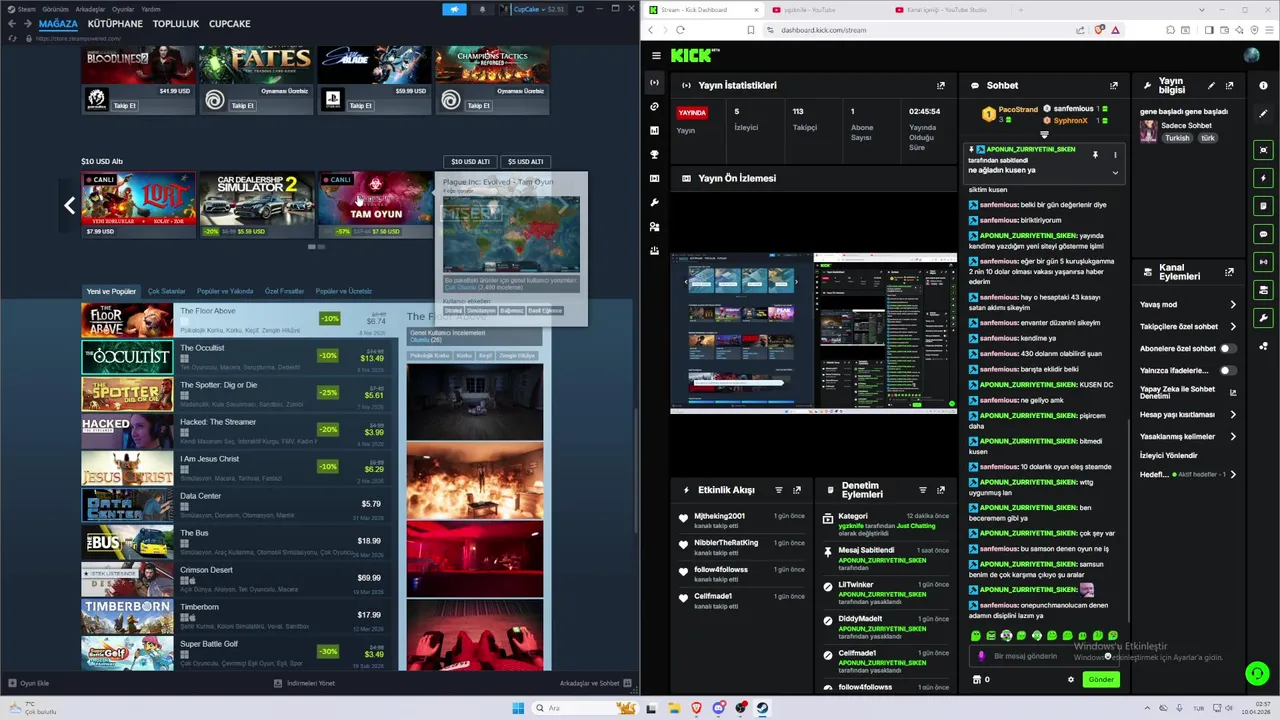This screenshot has width=1280, height=720.
Task: Expand Yasaklanmış kelimeler option
Action: point(1232,437)
